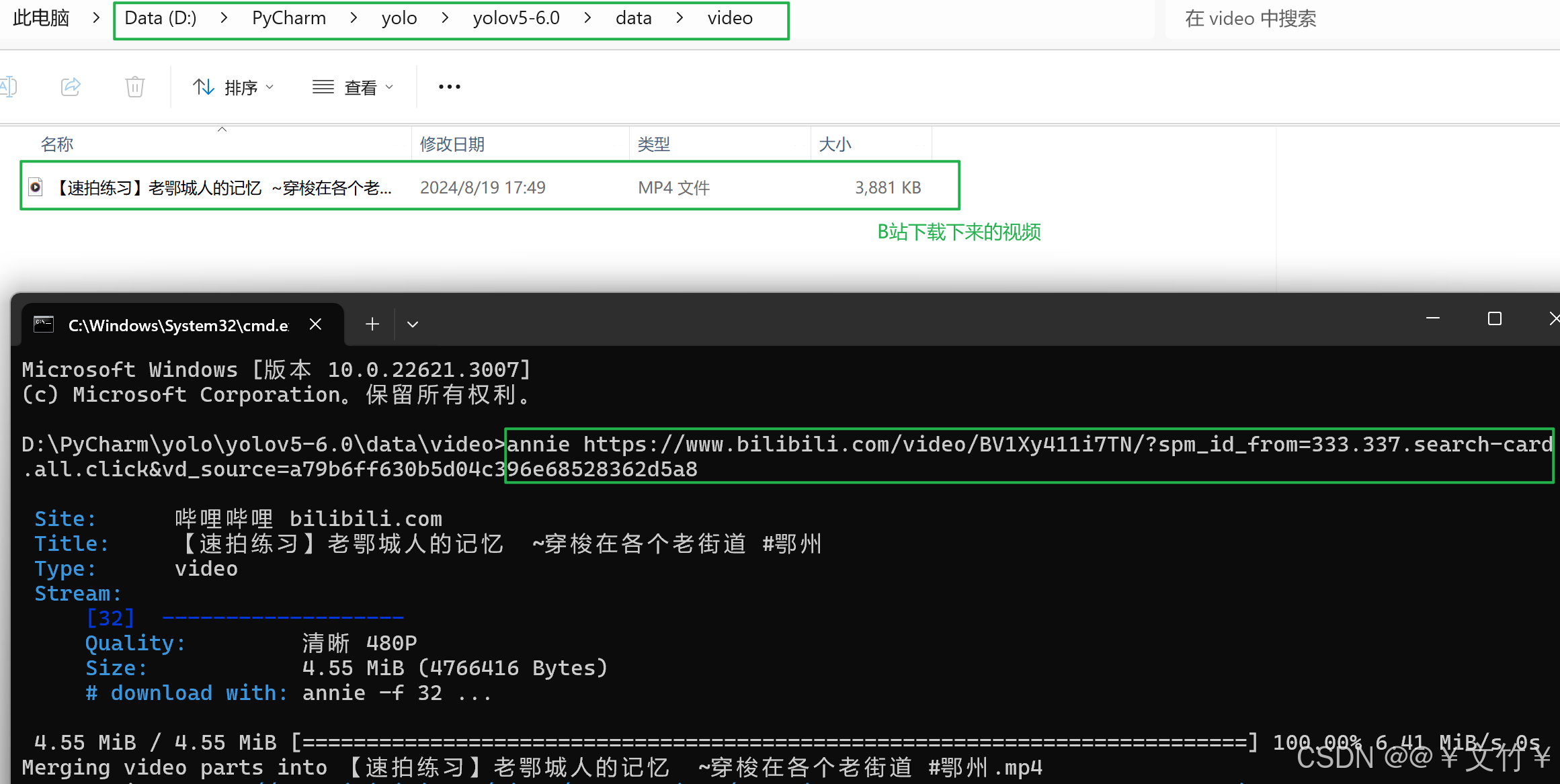Open terminal profiles dropdown chevron

413,324
